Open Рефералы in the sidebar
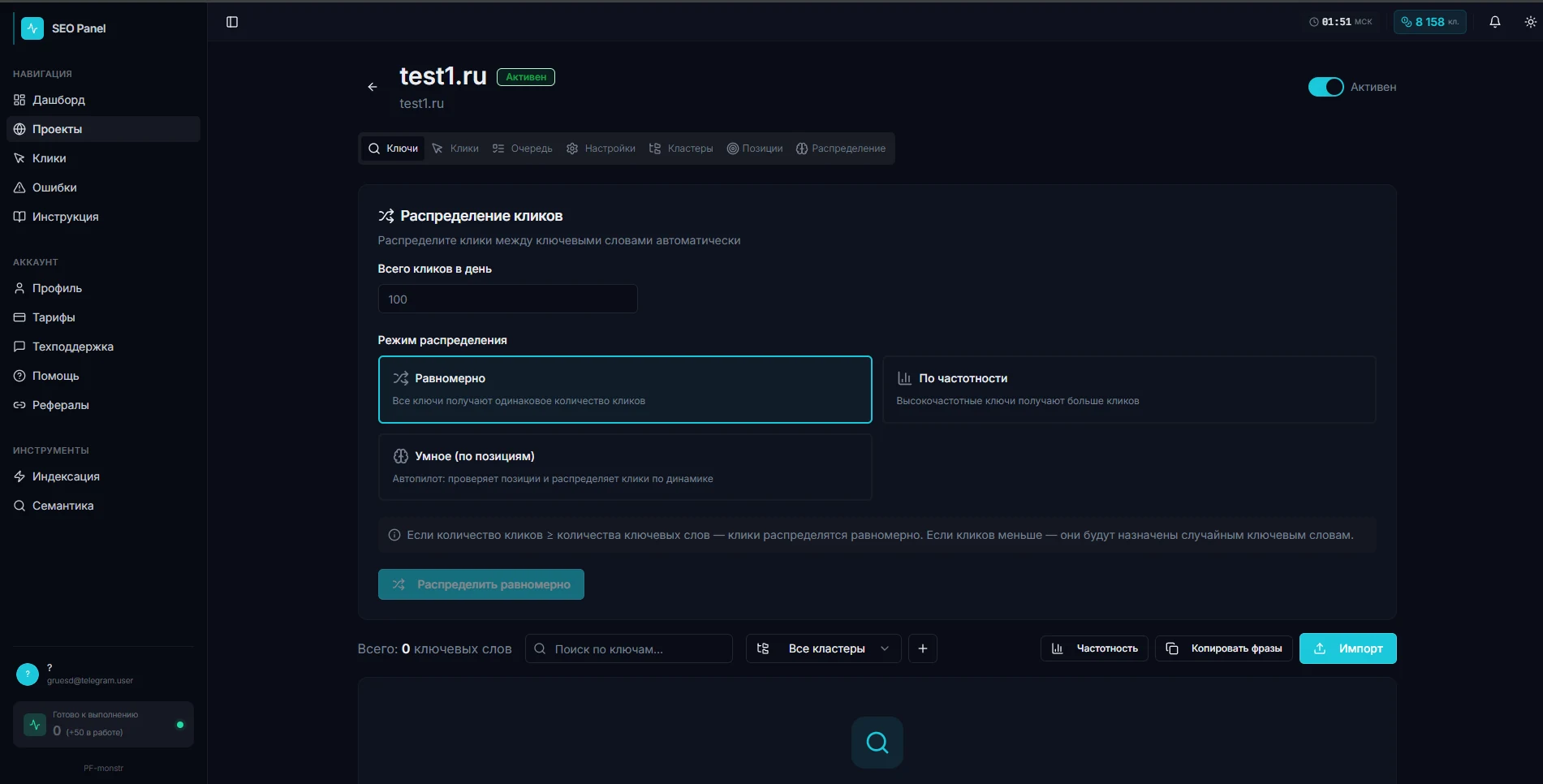This screenshot has height=784, width=1543. pos(103,405)
